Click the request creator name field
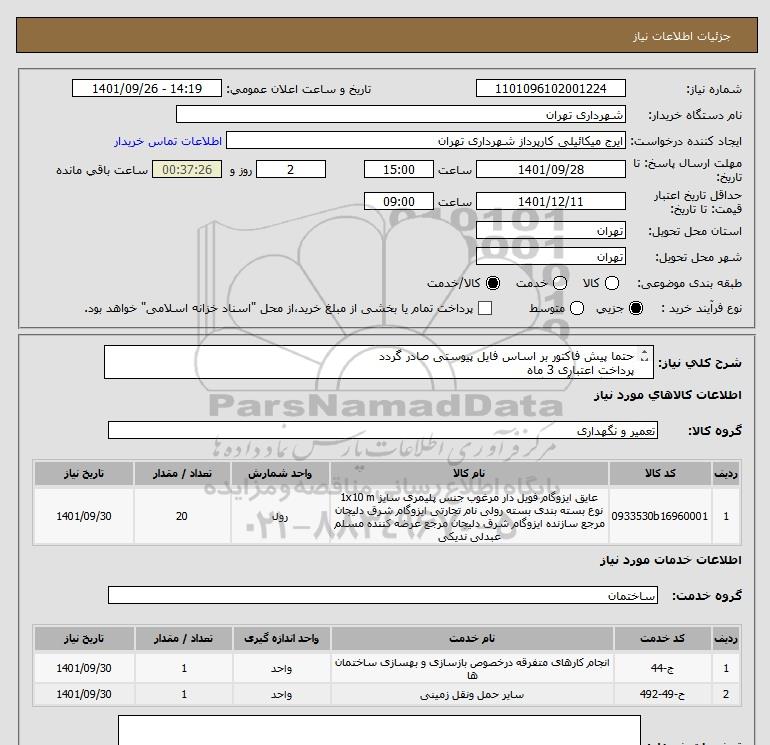This screenshot has height=745, width=770. [x=426, y=141]
